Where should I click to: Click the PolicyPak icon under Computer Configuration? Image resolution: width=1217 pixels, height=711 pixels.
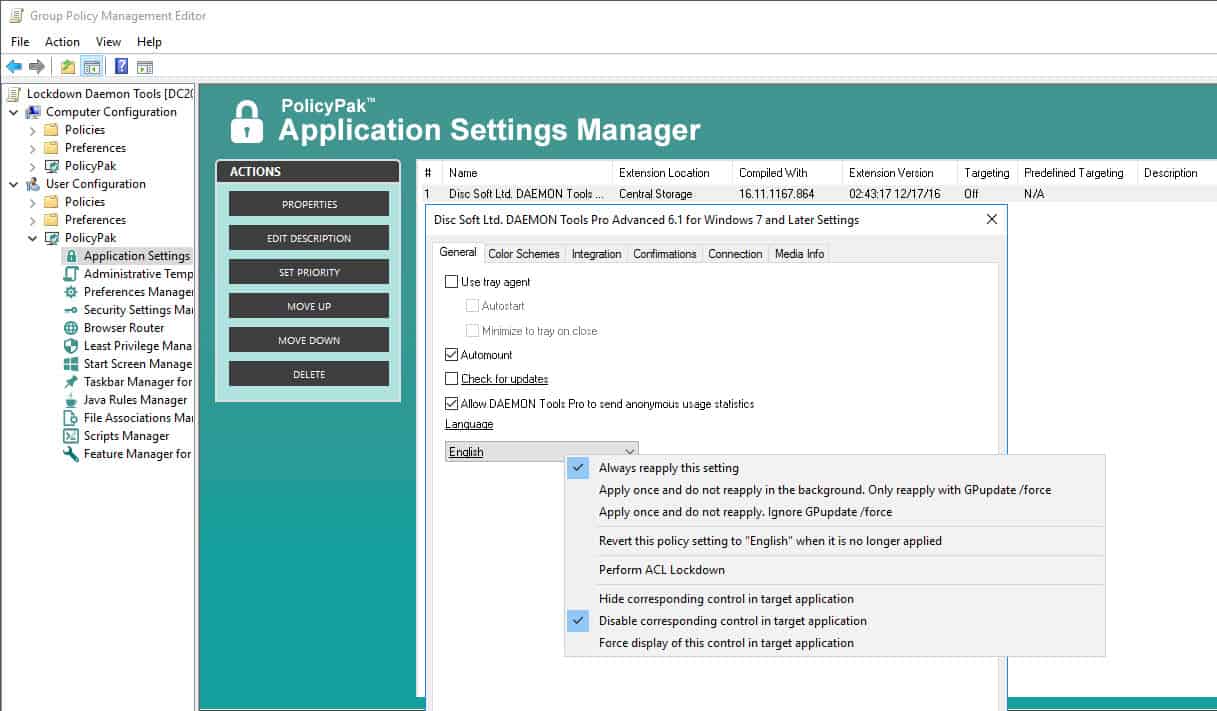coord(52,166)
